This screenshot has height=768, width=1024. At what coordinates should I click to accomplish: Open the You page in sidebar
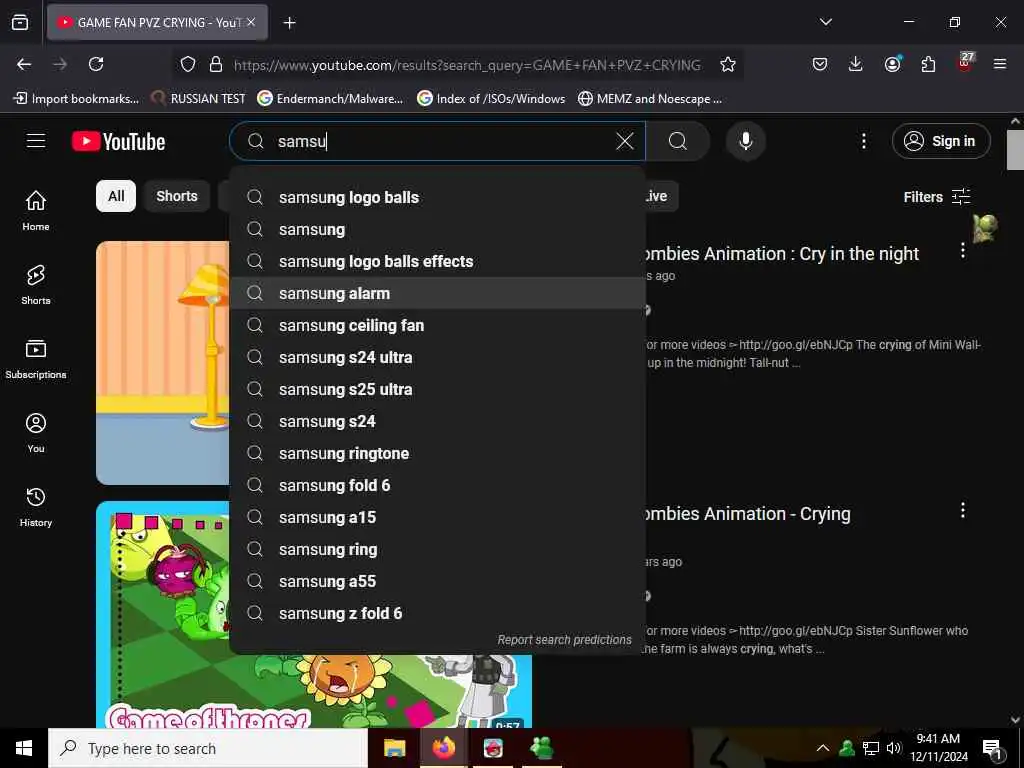pyautogui.click(x=36, y=432)
